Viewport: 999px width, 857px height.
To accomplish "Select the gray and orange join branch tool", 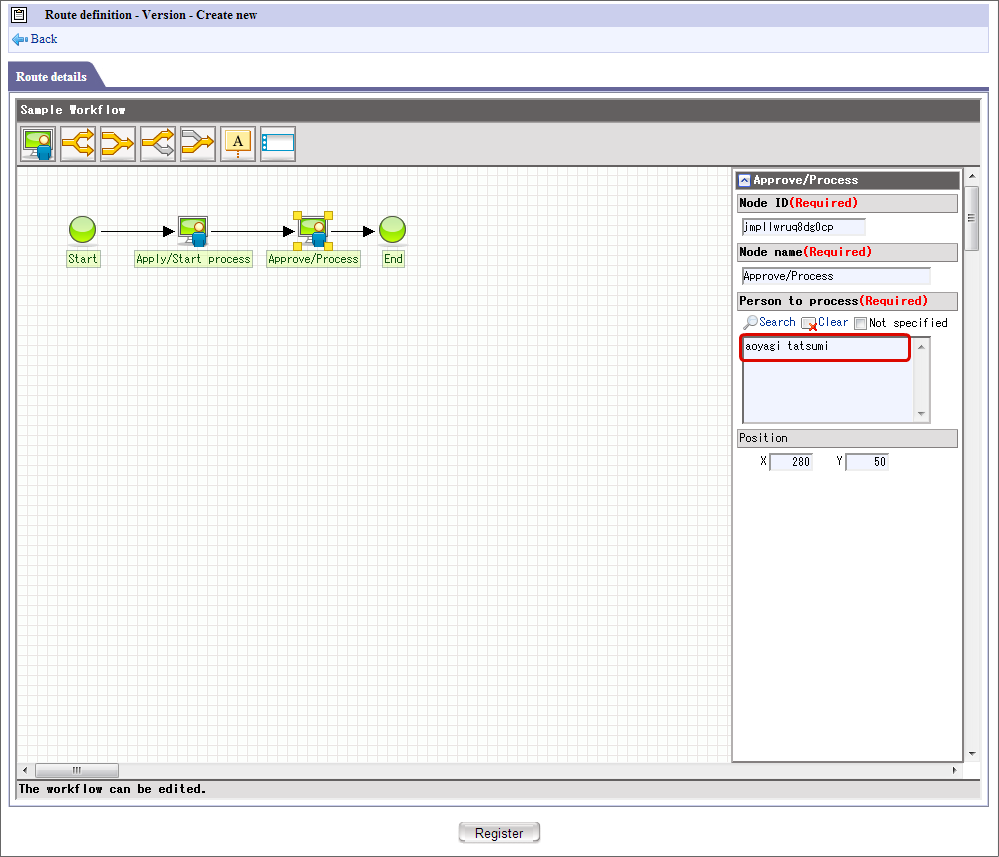I will [198, 143].
